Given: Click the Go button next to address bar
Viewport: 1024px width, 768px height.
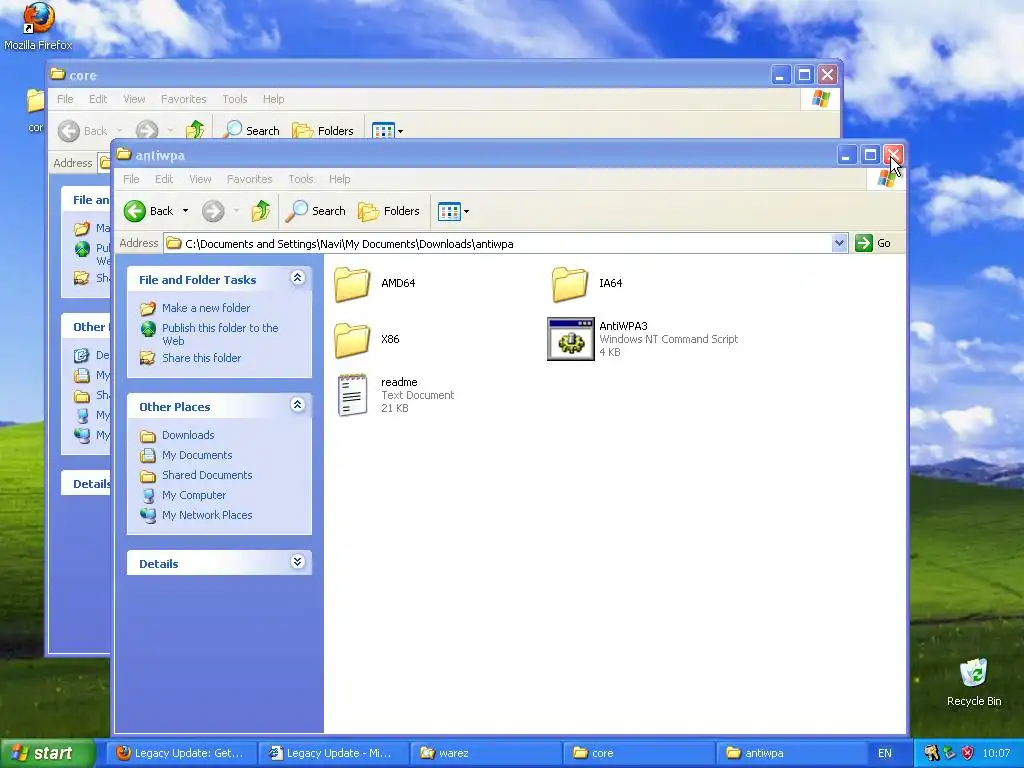Looking at the screenshot, I should point(873,243).
